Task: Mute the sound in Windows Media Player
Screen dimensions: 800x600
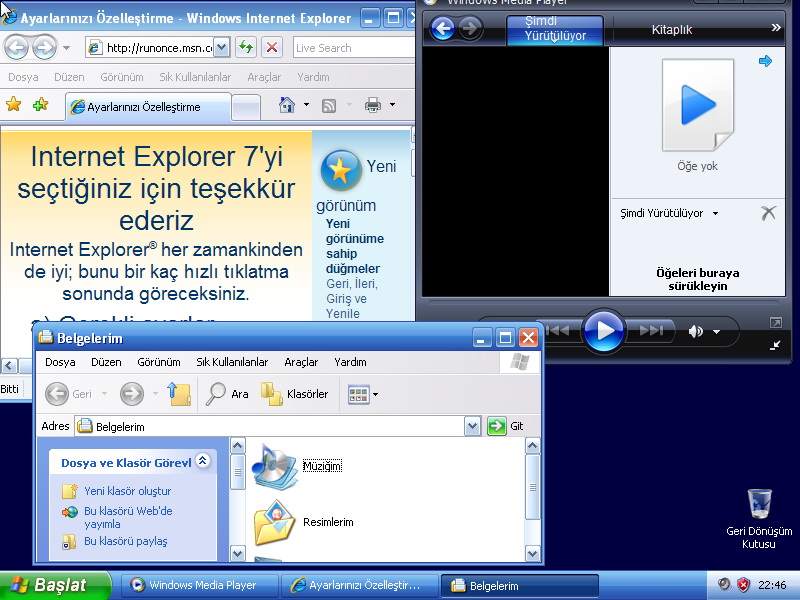Action: click(x=695, y=332)
